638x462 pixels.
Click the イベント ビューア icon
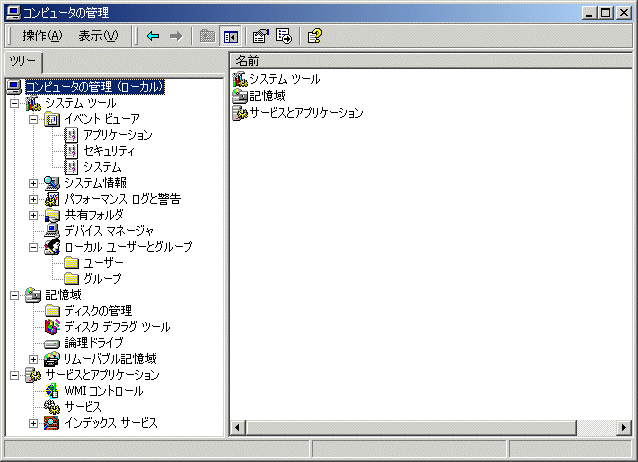click(x=52, y=119)
